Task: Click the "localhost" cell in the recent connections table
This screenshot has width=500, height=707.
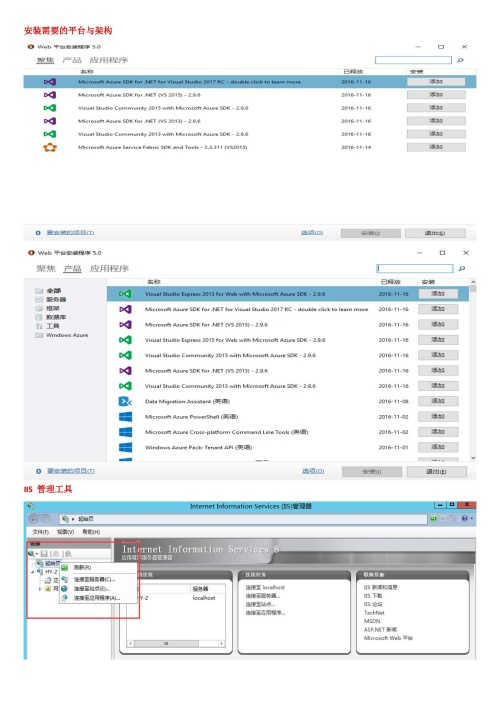Action: pos(204,598)
